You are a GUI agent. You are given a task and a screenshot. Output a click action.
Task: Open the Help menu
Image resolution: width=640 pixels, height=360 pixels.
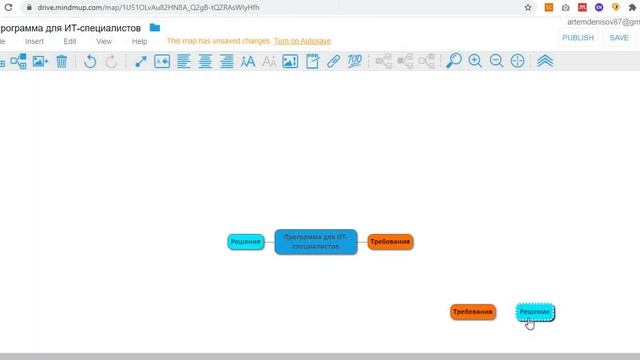(x=139, y=41)
